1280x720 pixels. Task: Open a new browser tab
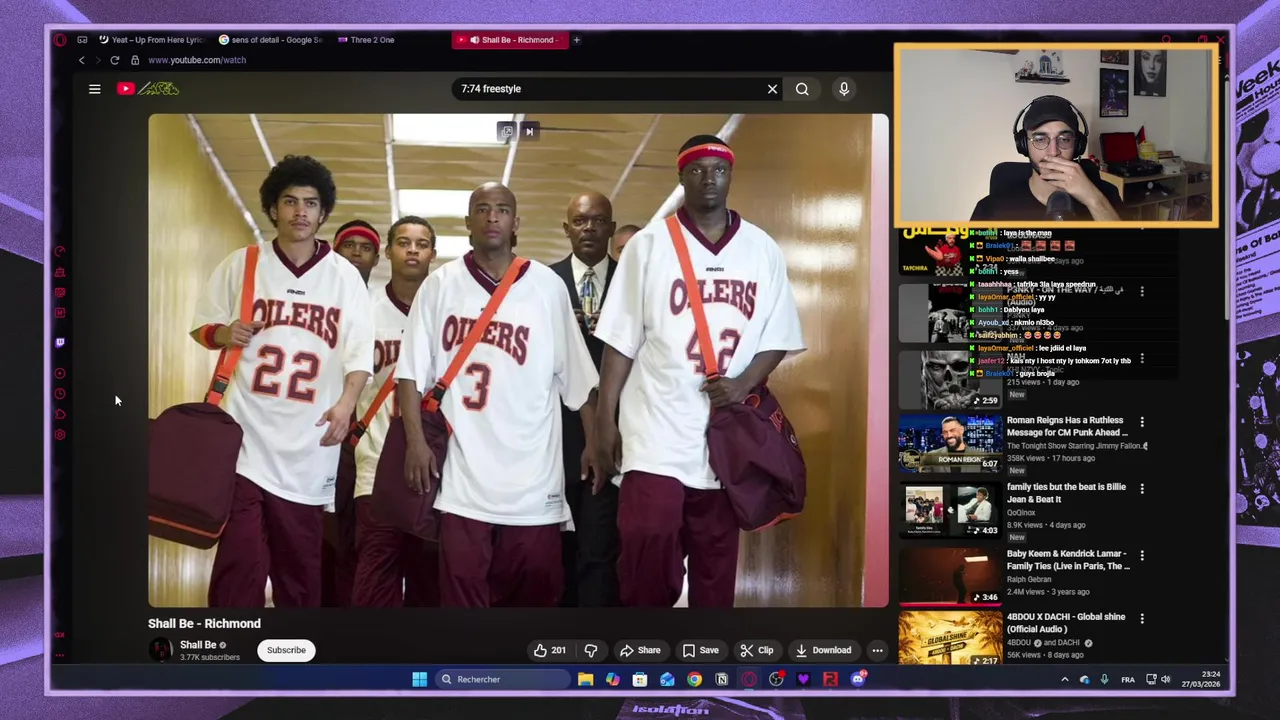(x=577, y=40)
